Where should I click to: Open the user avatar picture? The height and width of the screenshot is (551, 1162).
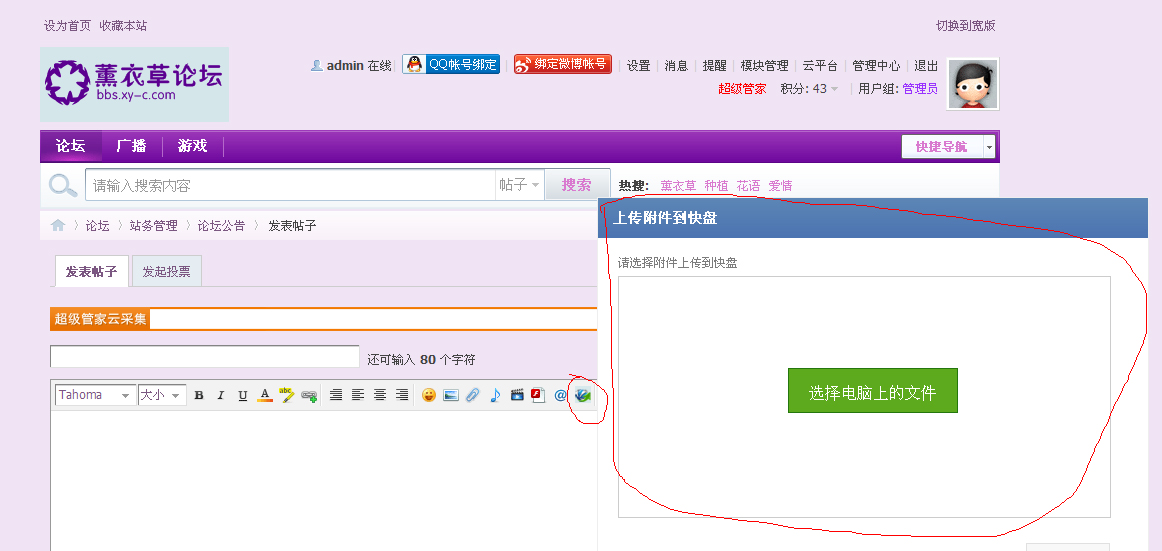point(973,84)
